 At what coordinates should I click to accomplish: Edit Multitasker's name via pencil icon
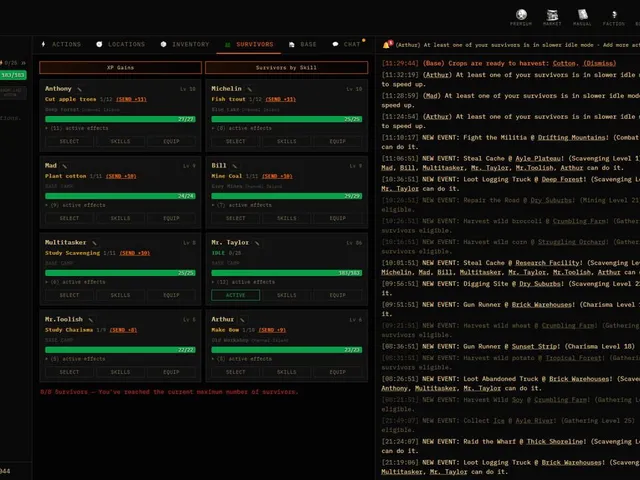click(x=94, y=243)
